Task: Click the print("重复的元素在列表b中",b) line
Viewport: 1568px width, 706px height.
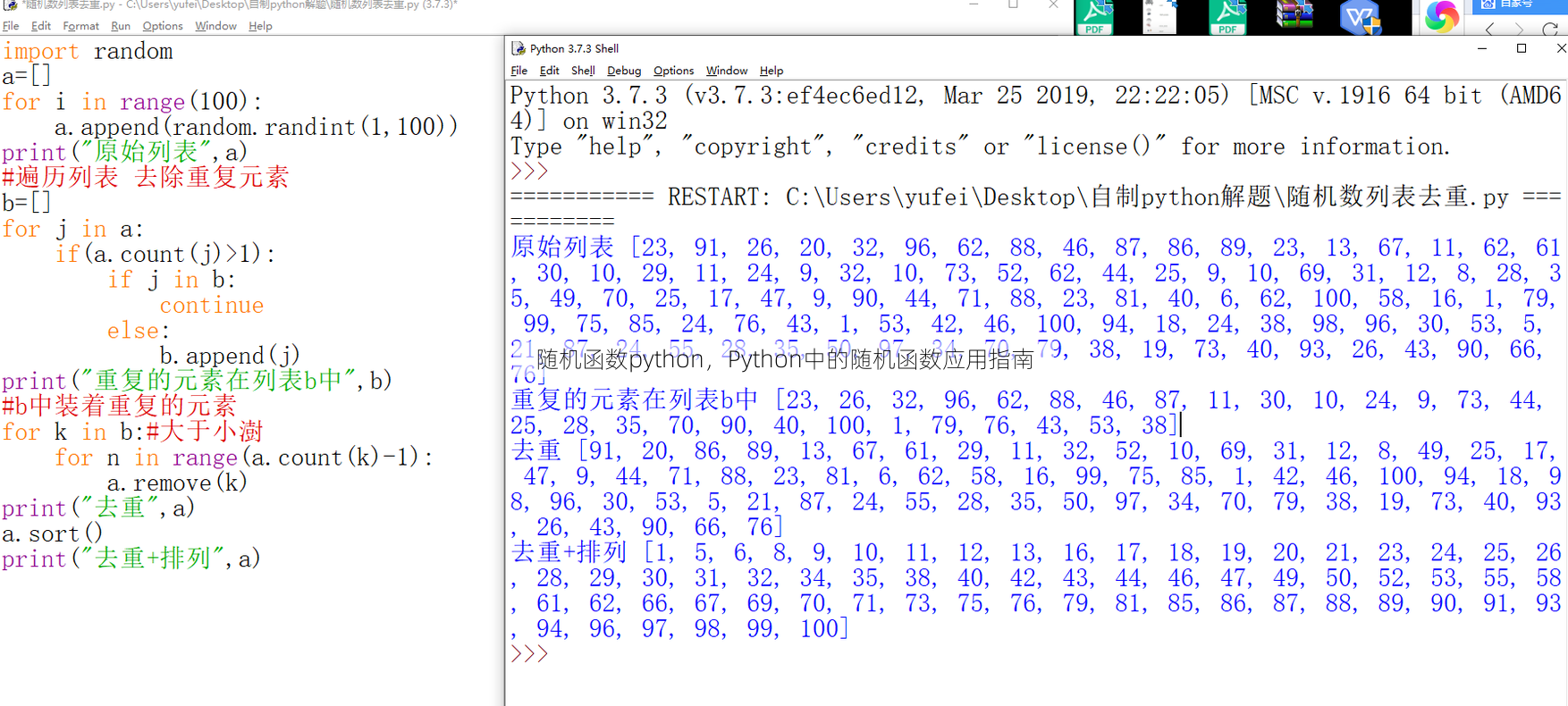Action: [x=198, y=382]
